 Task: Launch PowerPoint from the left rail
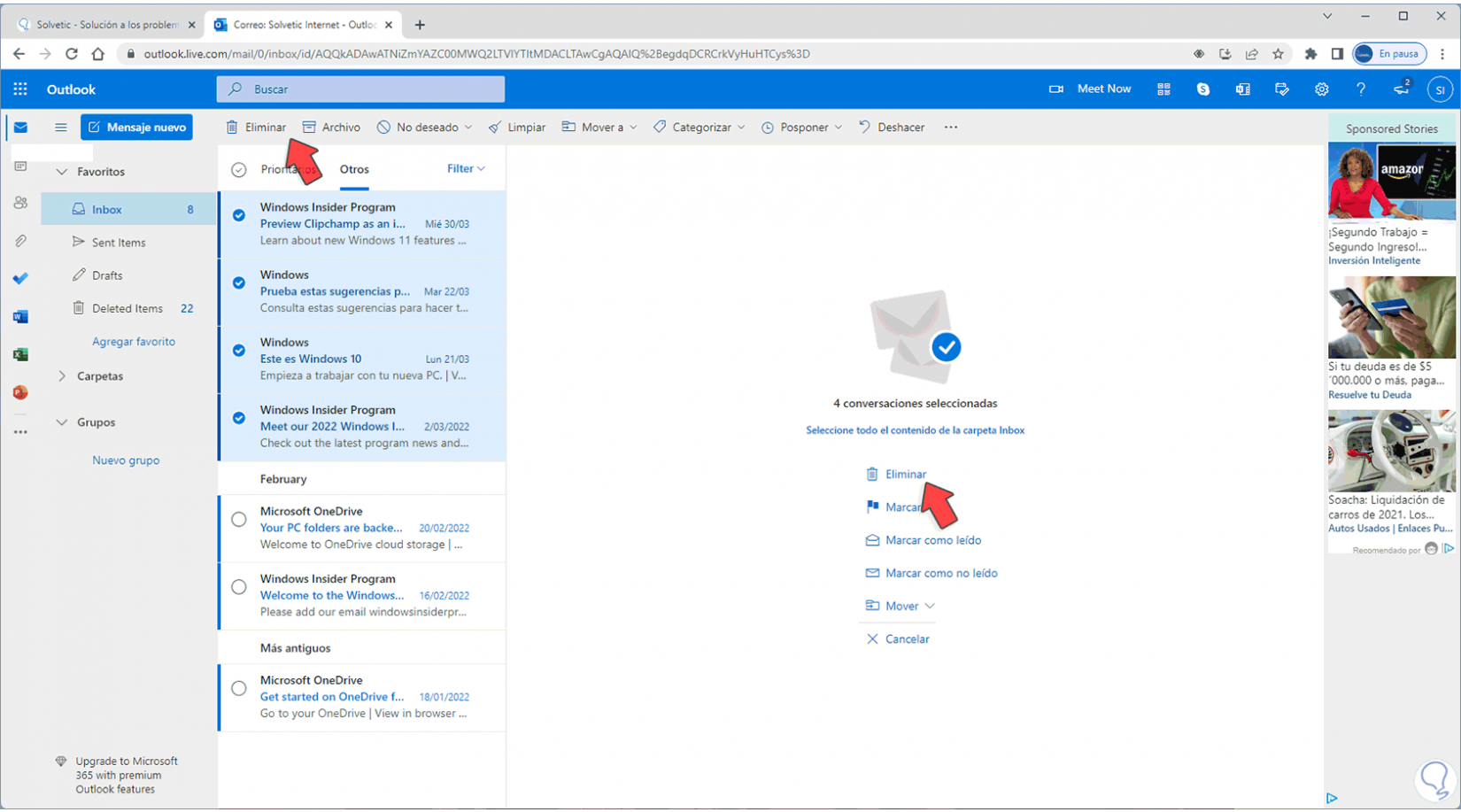click(20, 392)
